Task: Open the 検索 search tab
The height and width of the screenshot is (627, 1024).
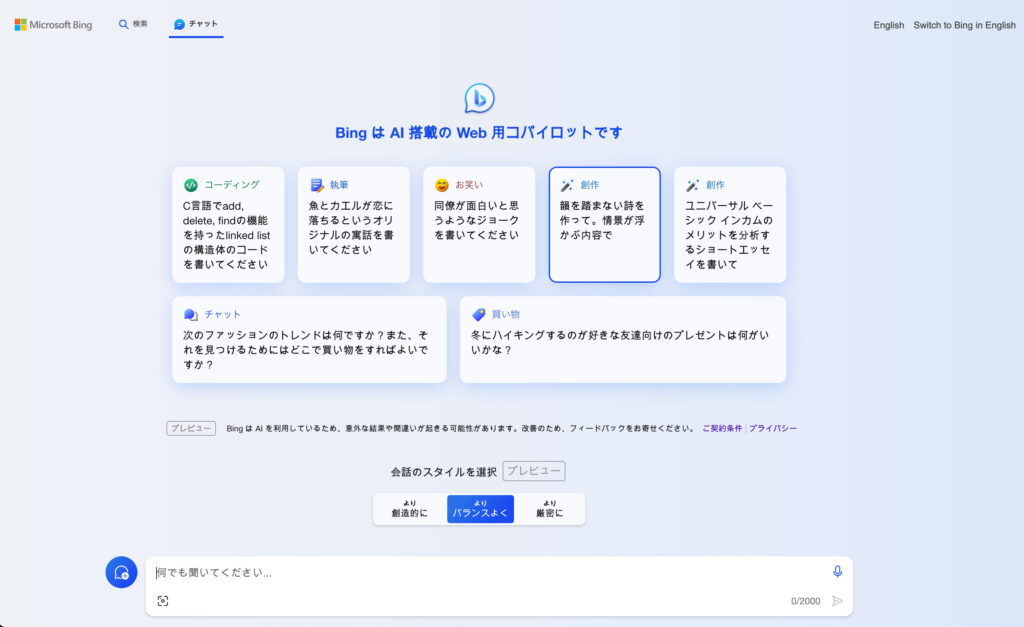Action: point(133,24)
